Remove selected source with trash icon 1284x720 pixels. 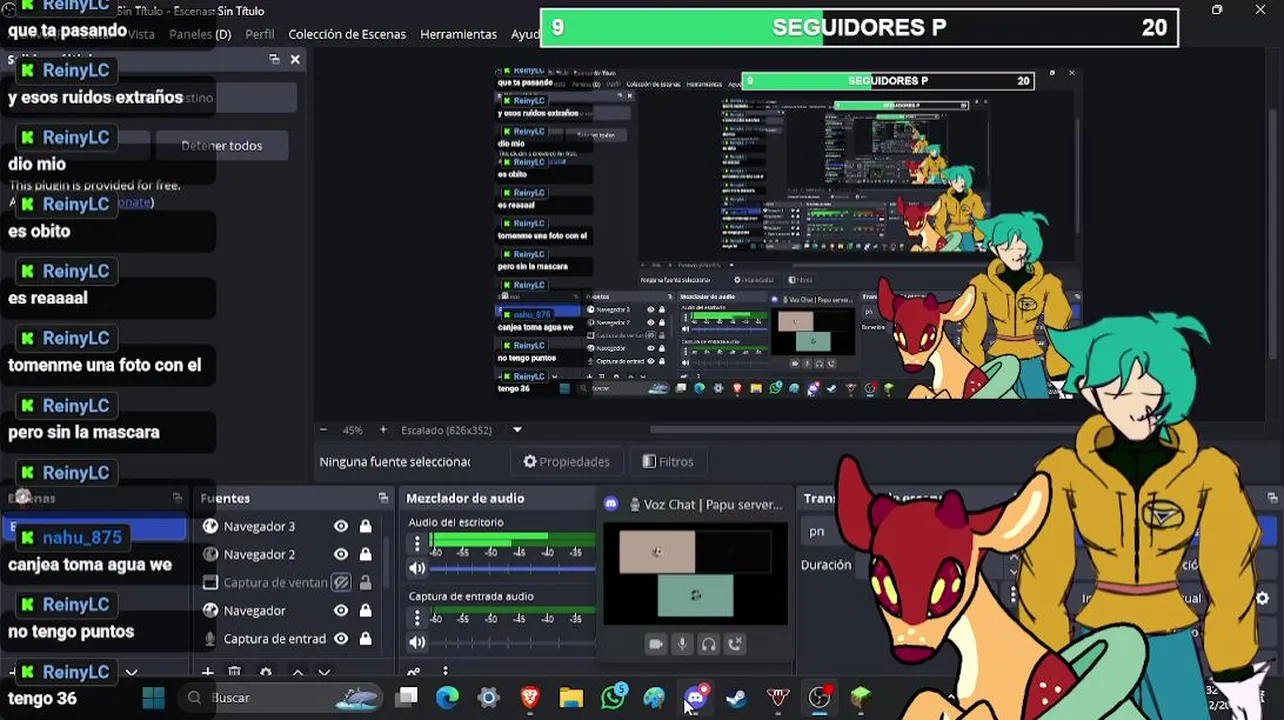(x=234, y=672)
